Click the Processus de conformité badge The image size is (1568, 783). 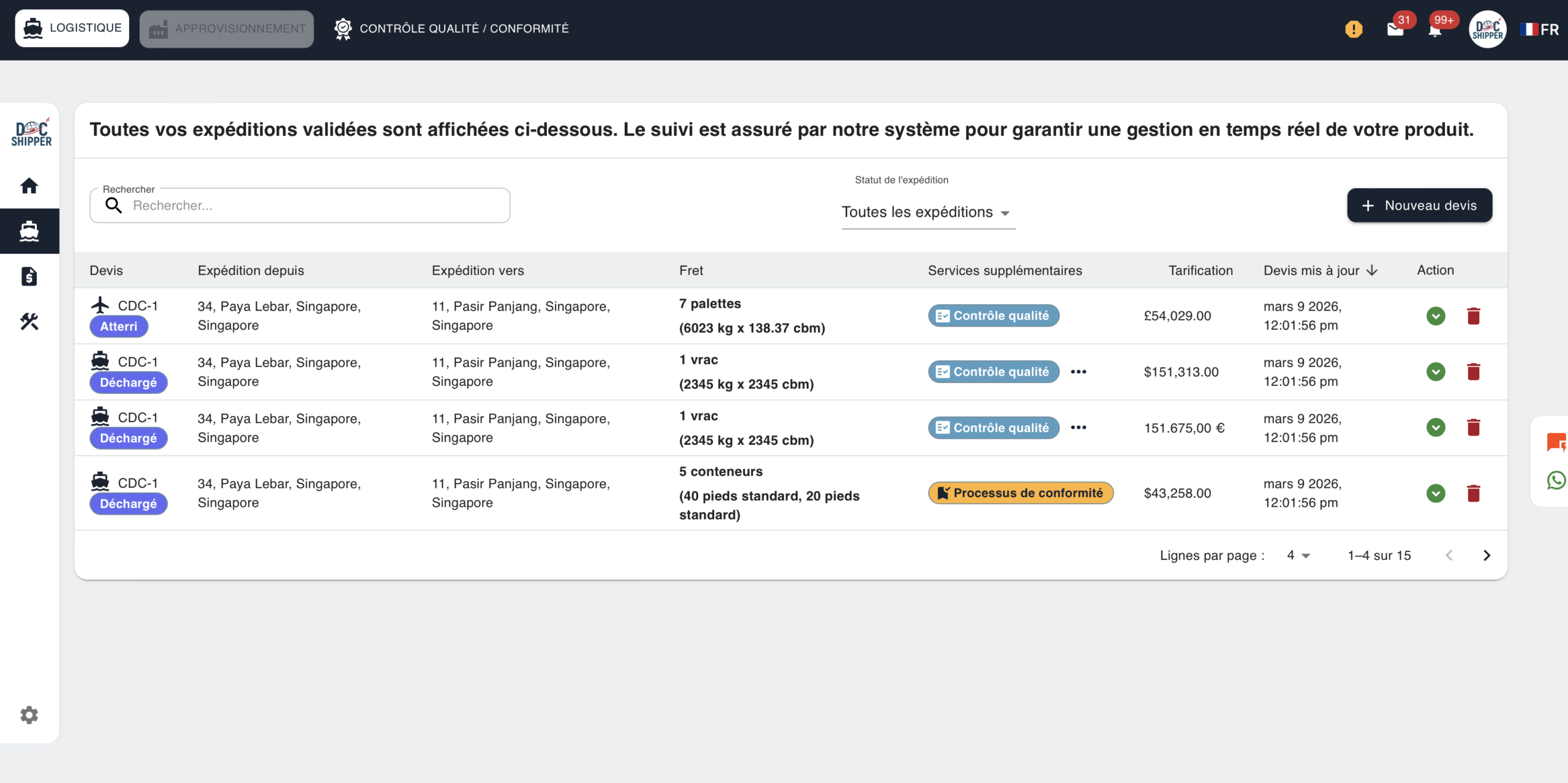[1020, 493]
